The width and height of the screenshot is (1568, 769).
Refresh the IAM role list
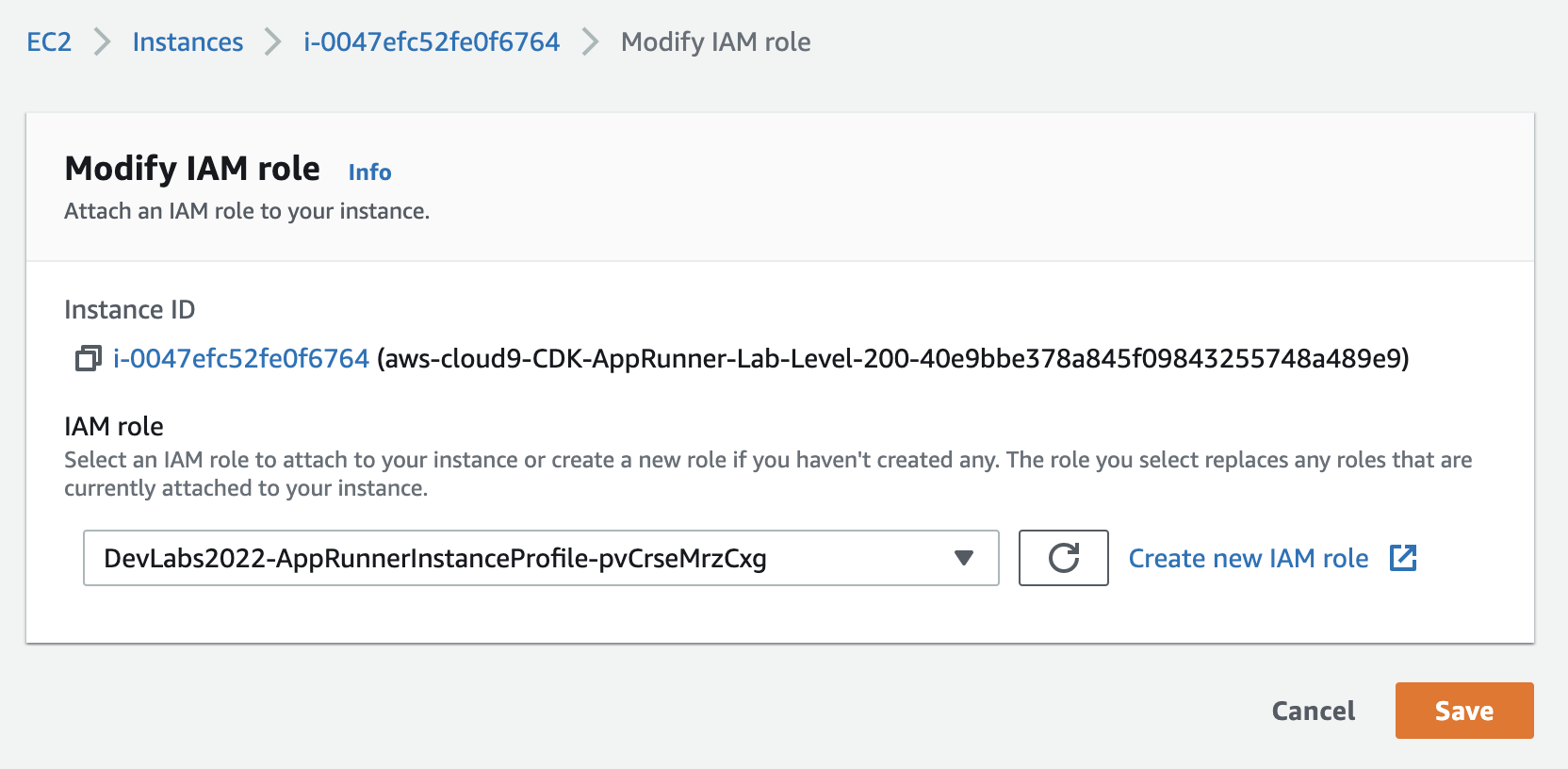click(x=1063, y=558)
